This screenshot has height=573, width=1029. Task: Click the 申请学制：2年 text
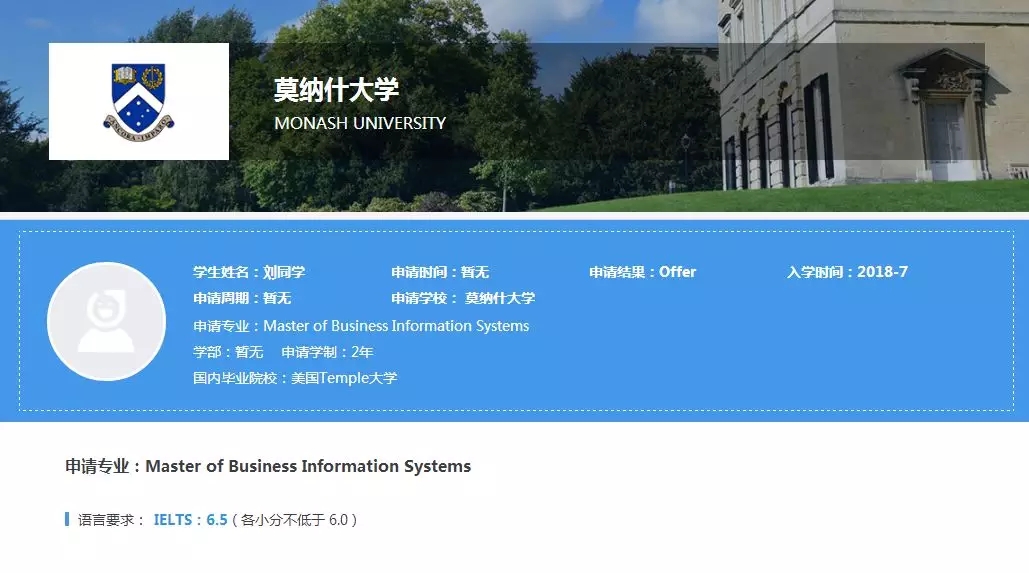[x=327, y=352]
